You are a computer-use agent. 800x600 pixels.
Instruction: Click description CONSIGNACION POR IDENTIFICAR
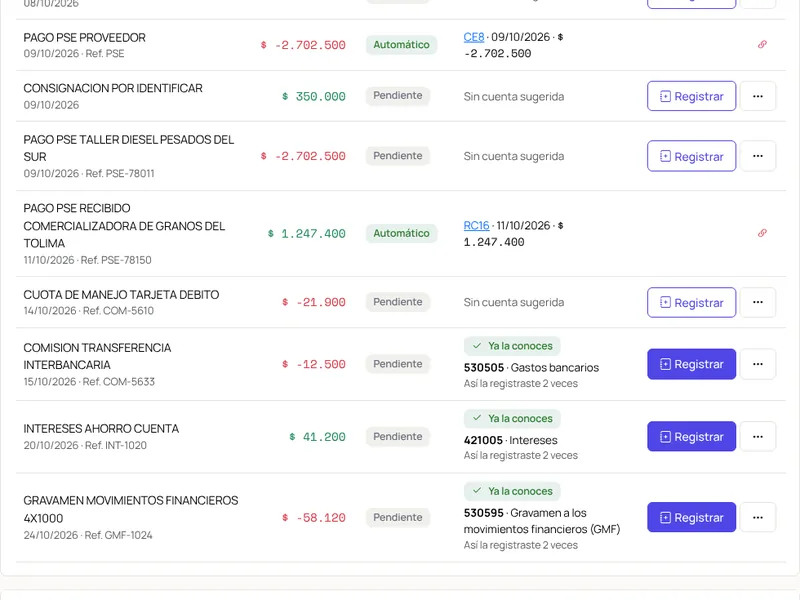(x=113, y=88)
